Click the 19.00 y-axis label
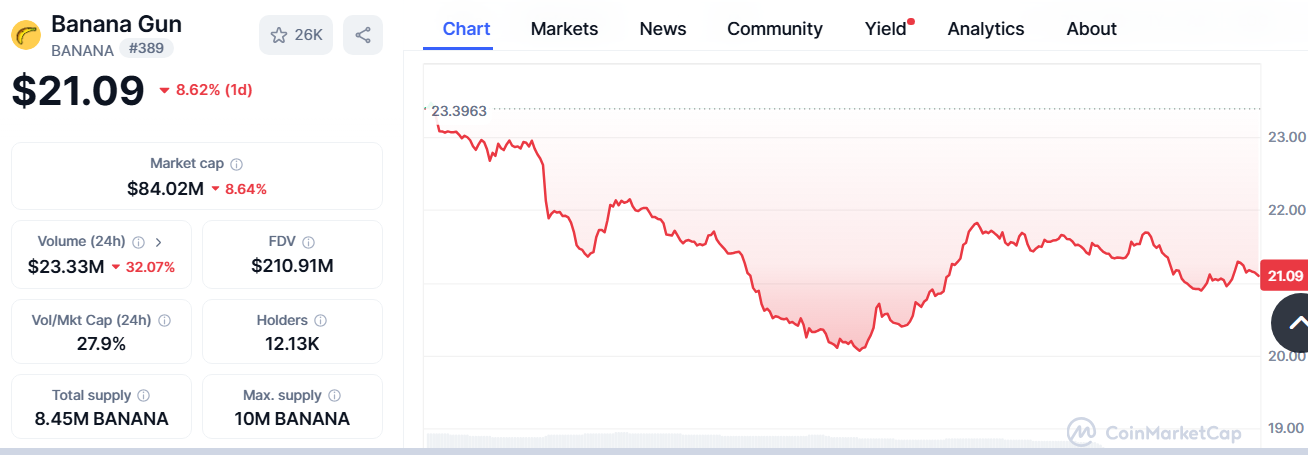 [x=1287, y=428]
